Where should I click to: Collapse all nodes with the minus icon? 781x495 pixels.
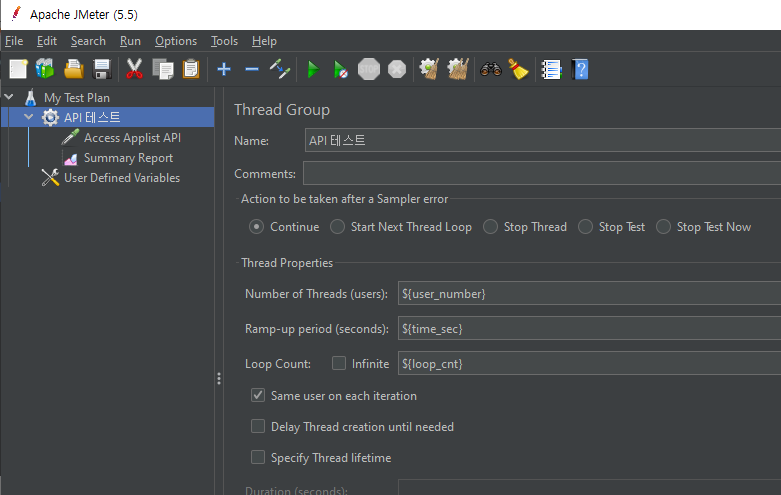[252, 69]
